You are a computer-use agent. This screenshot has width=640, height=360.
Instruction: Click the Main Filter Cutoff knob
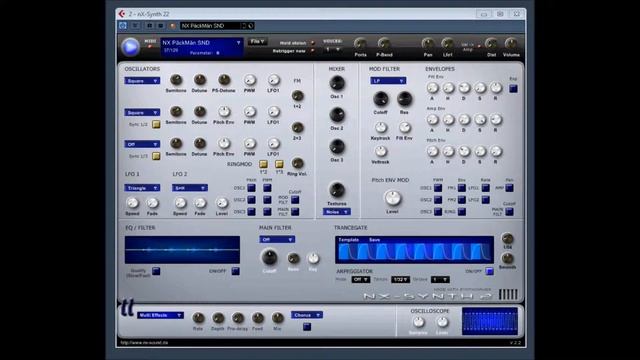click(269, 258)
